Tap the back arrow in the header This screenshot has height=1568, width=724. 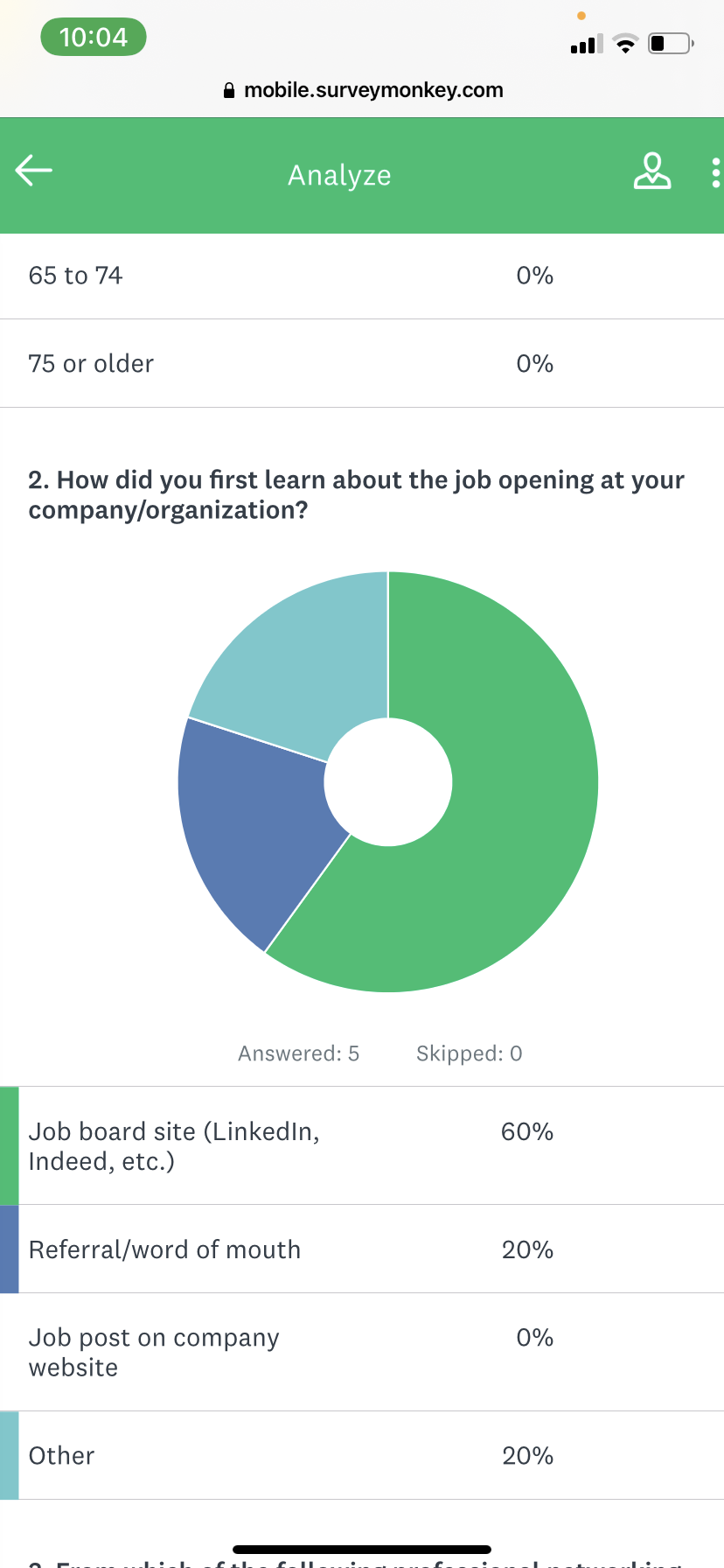click(x=33, y=171)
